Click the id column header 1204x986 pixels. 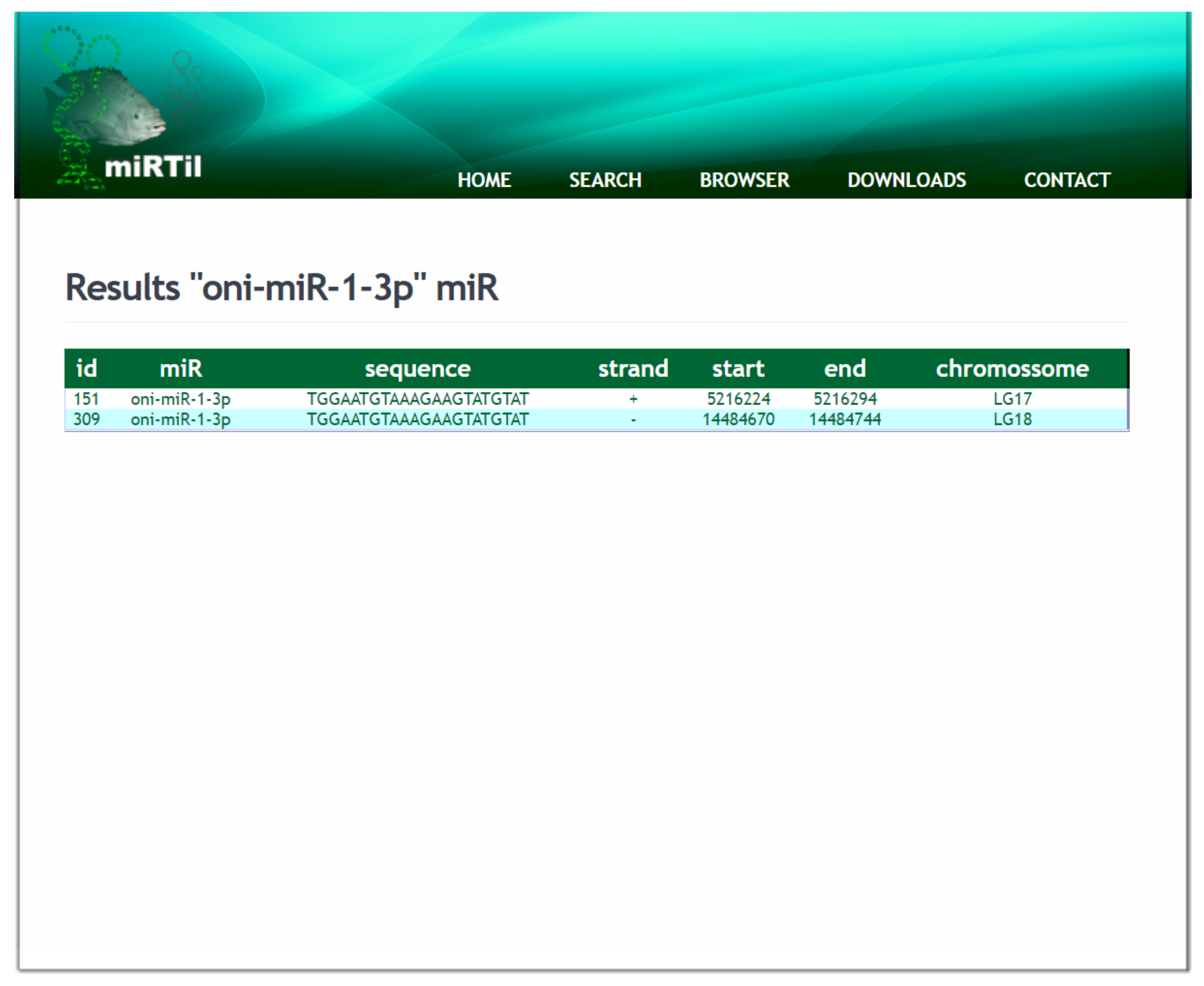(86, 369)
